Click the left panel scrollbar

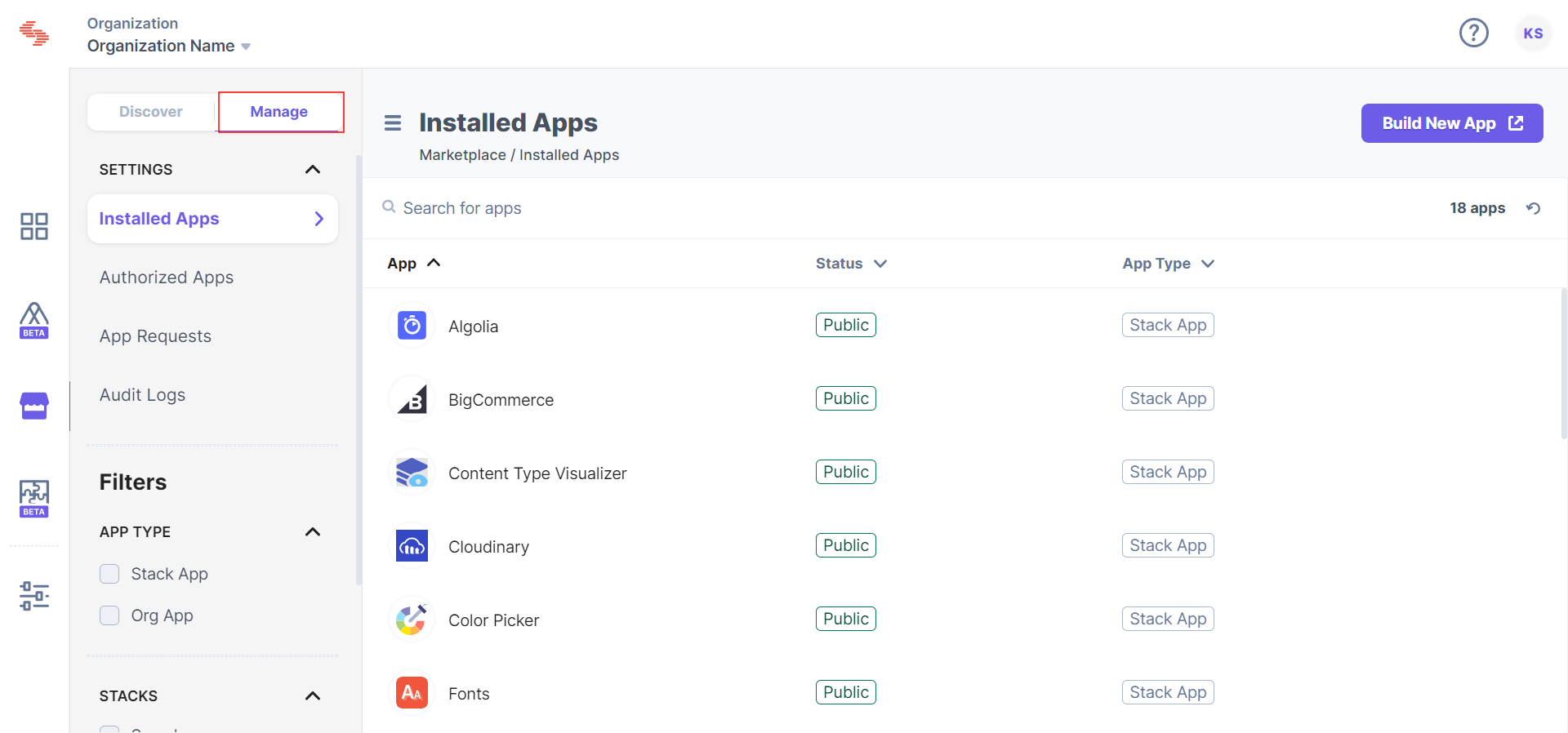359,371
